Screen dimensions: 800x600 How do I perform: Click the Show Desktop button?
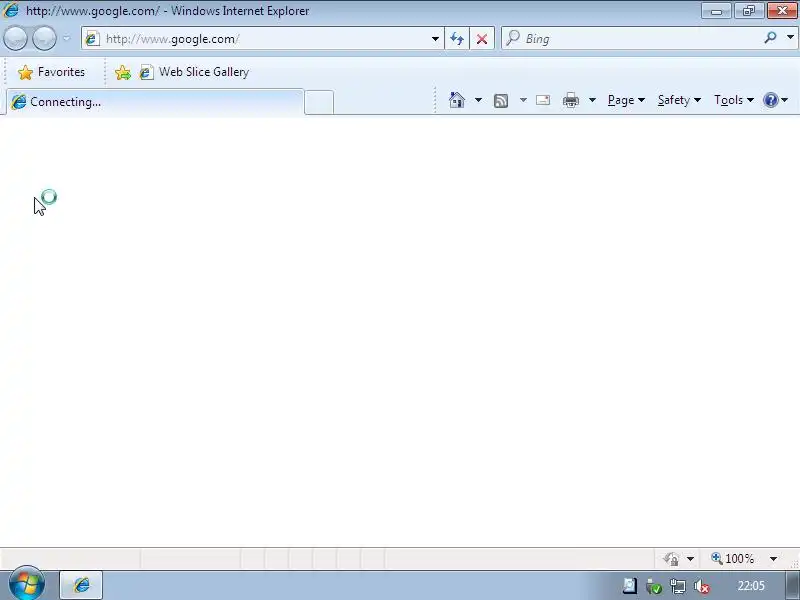click(x=792, y=586)
